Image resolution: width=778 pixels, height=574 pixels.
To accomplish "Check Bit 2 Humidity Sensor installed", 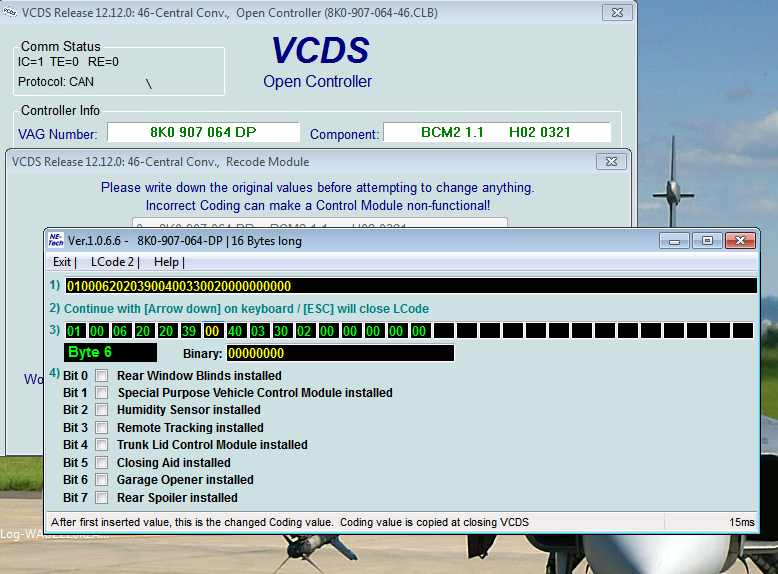I will point(102,410).
